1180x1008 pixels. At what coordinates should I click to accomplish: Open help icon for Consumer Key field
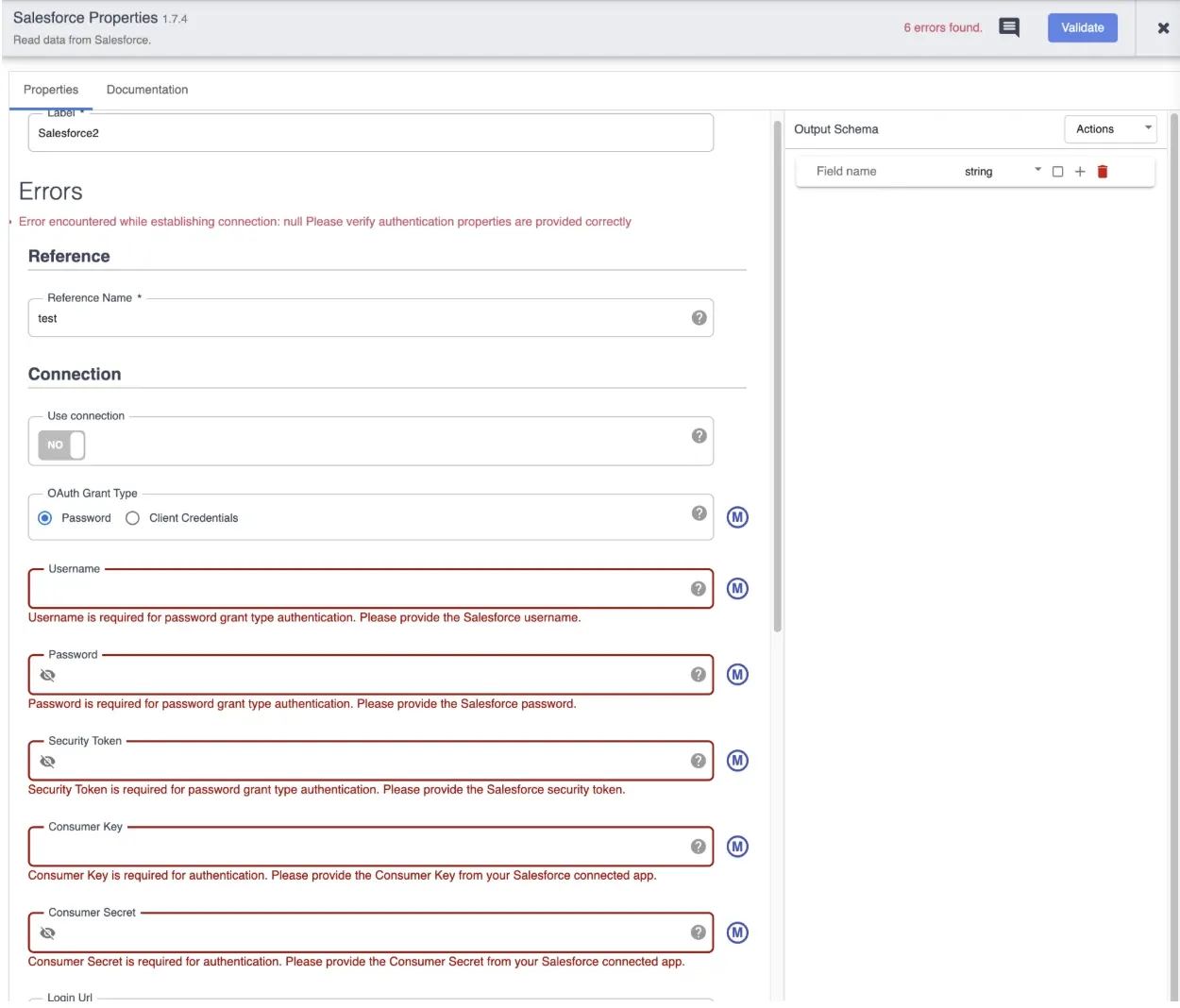click(x=699, y=847)
